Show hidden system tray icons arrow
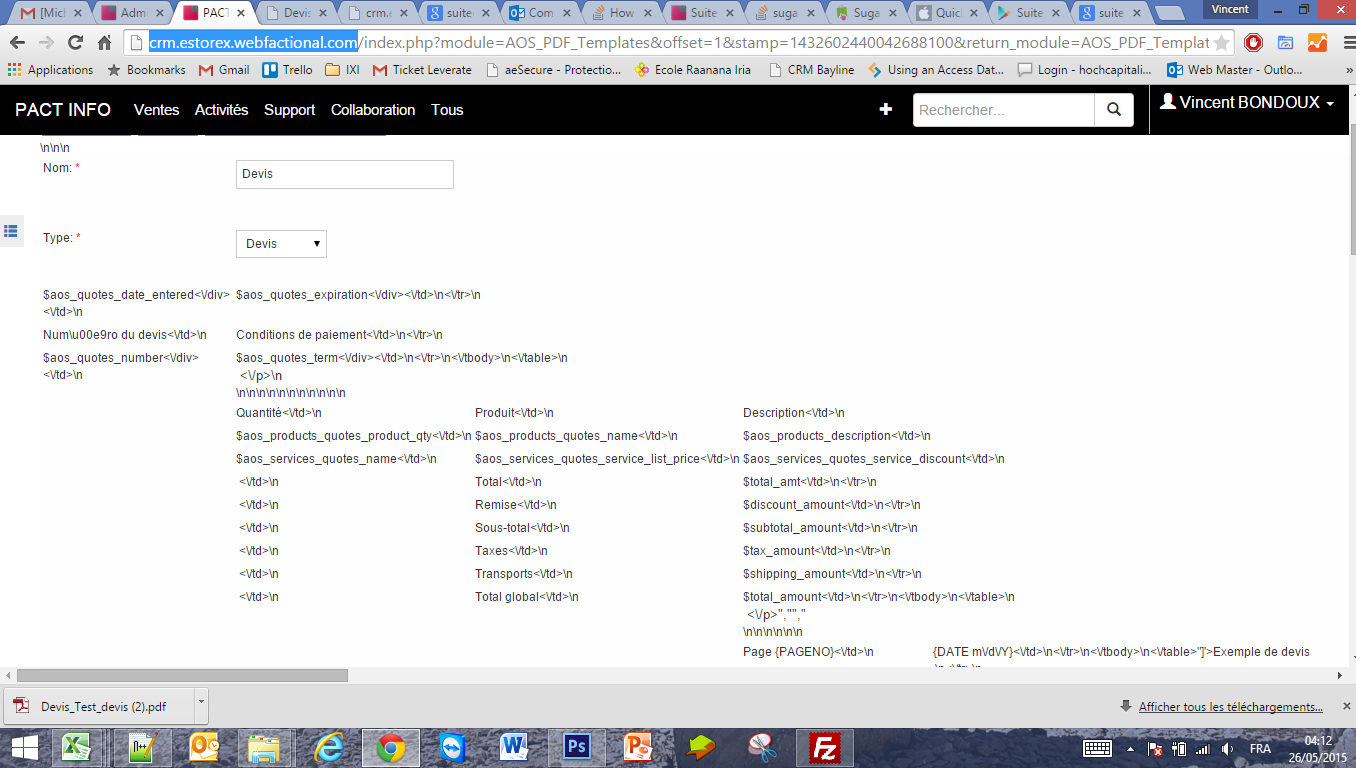1356x768 pixels. [x=1130, y=748]
